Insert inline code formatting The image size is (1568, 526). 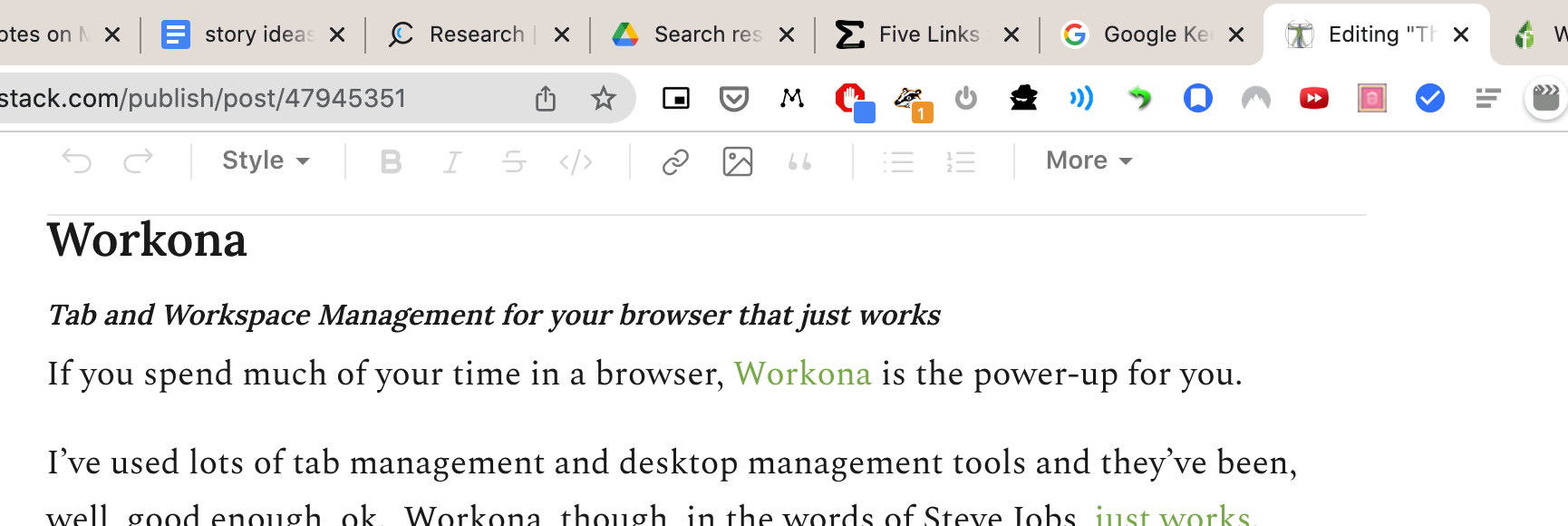(x=576, y=161)
